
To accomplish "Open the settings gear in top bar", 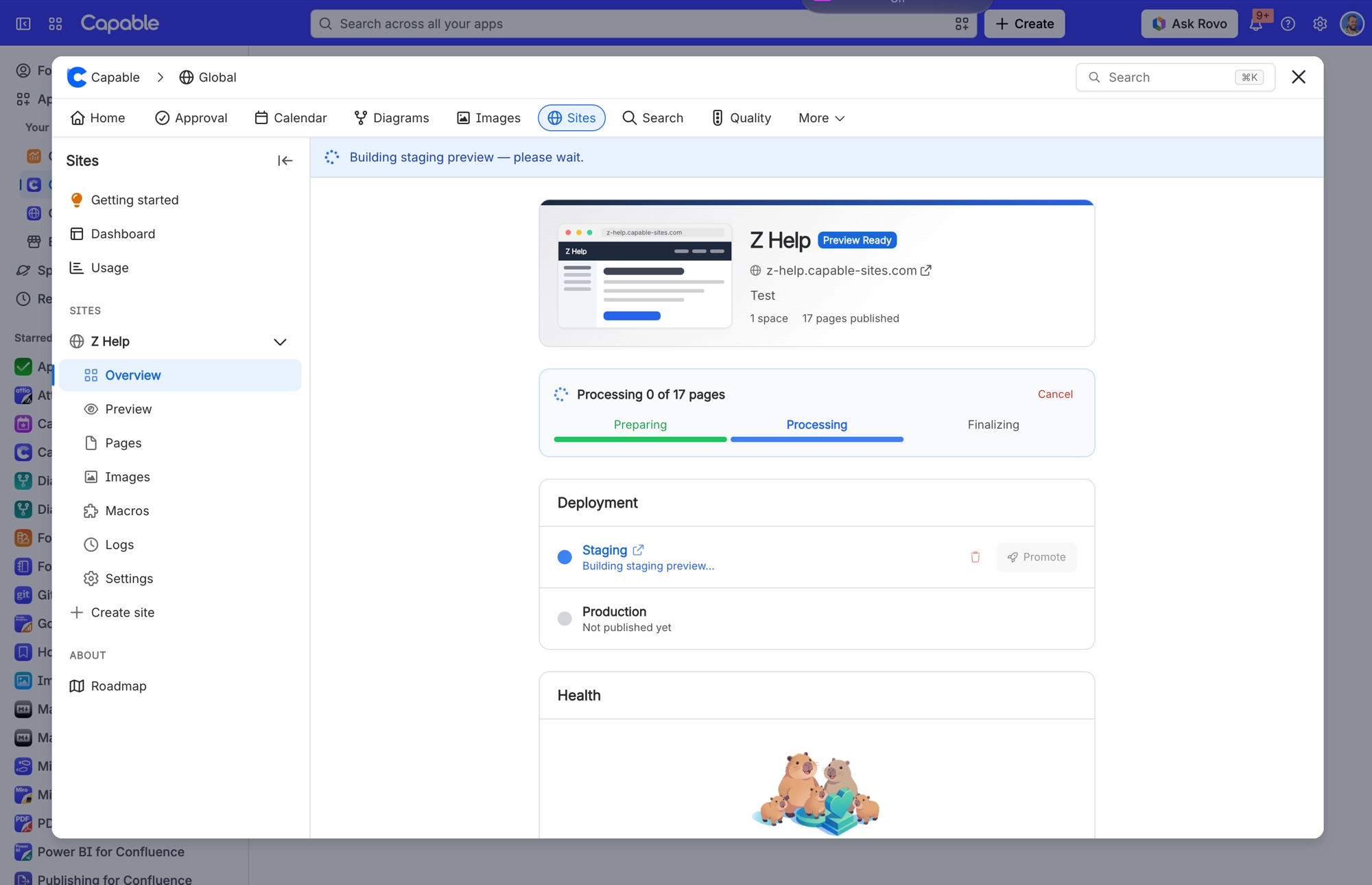I will (1320, 23).
